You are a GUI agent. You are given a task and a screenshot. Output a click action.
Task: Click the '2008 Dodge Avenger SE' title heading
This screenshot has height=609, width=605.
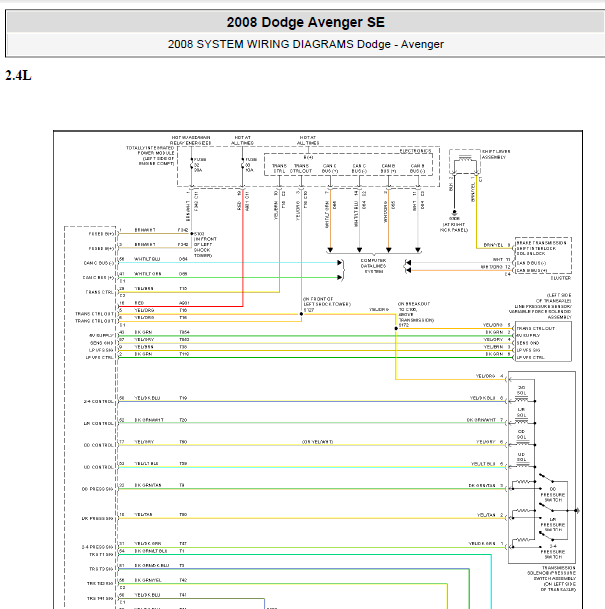pos(306,22)
